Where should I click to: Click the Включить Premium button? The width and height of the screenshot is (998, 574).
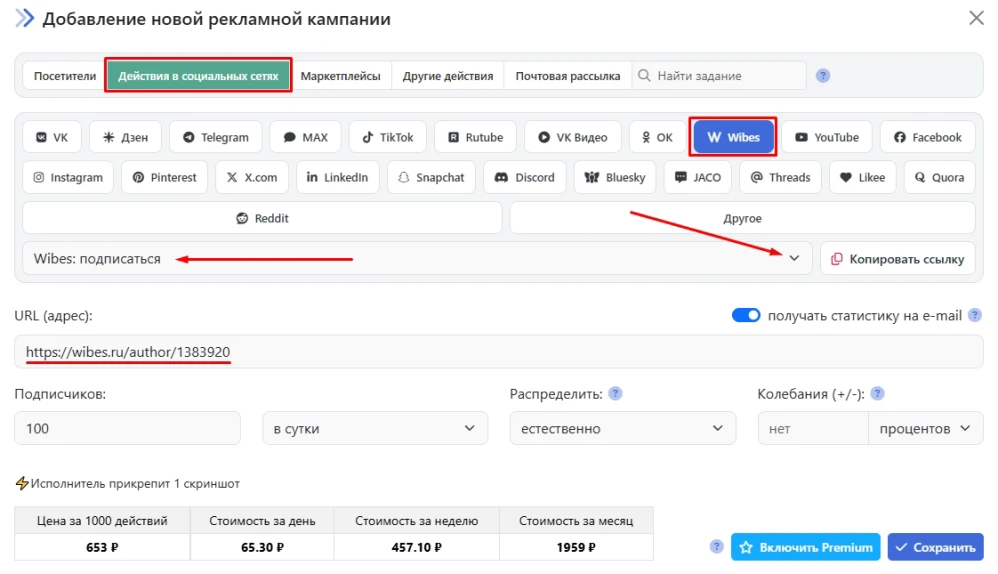tap(806, 547)
